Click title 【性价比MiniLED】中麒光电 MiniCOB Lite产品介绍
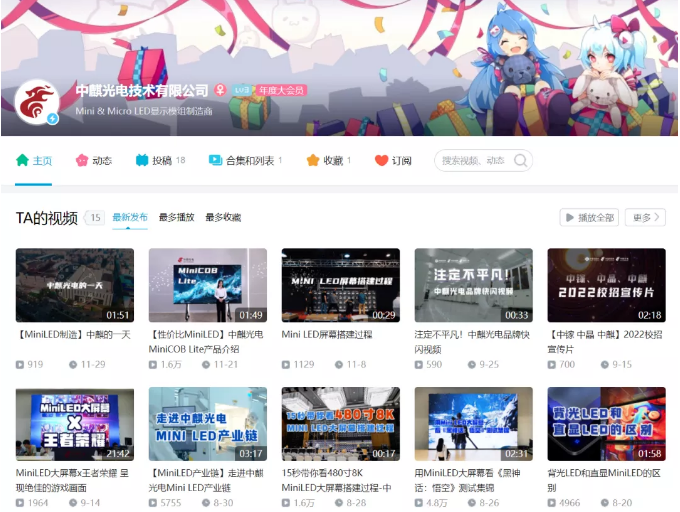The height and width of the screenshot is (512, 680). [x=206, y=342]
